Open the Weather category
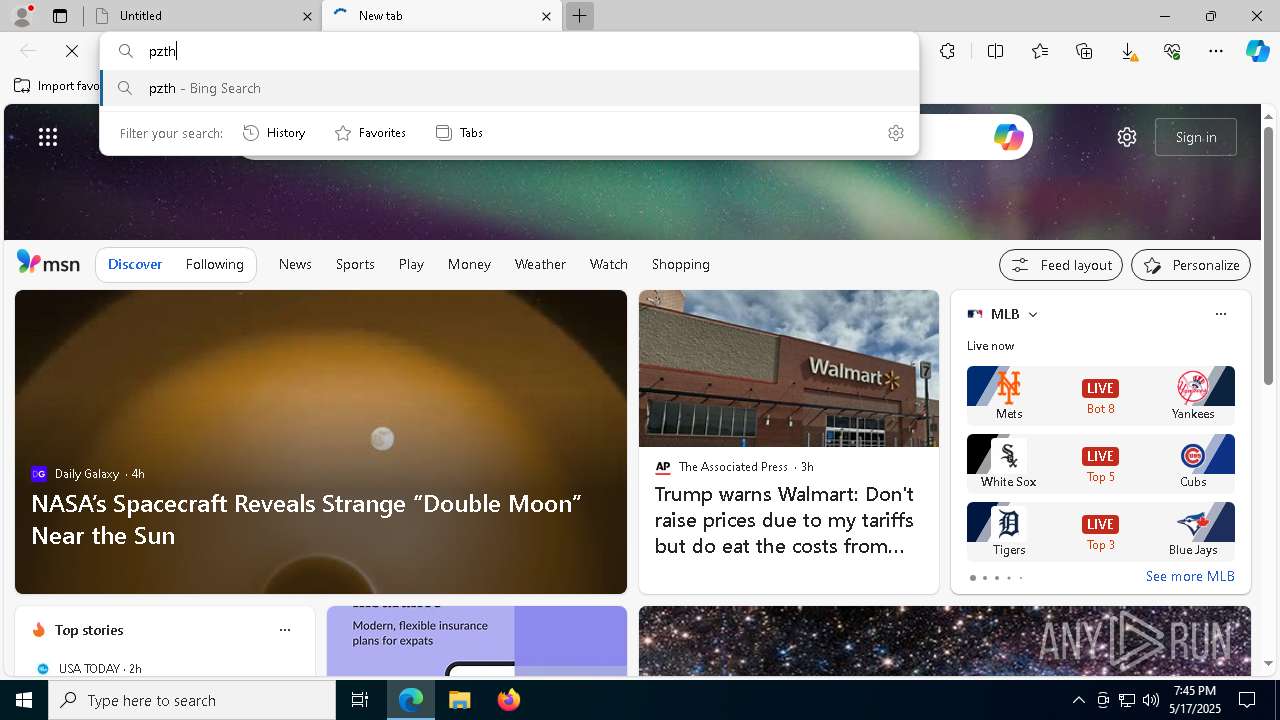The height and width of the screenshot is (720, 1280). [x=540, y=264]
